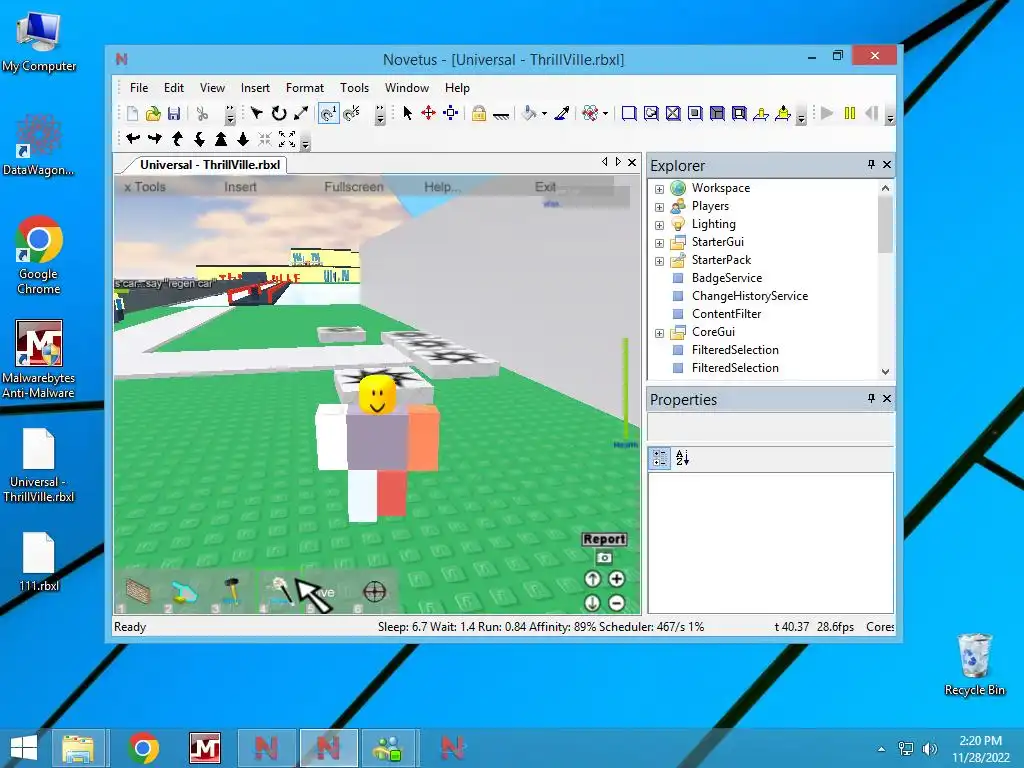The image size is (1024, 768).
Task: Click the yellow hinge surface icon
Action: (x=761, y=114)
